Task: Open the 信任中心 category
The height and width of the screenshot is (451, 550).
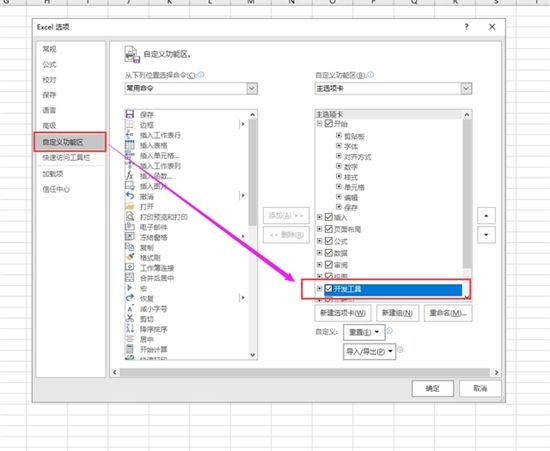Action: tap(56, 189)
